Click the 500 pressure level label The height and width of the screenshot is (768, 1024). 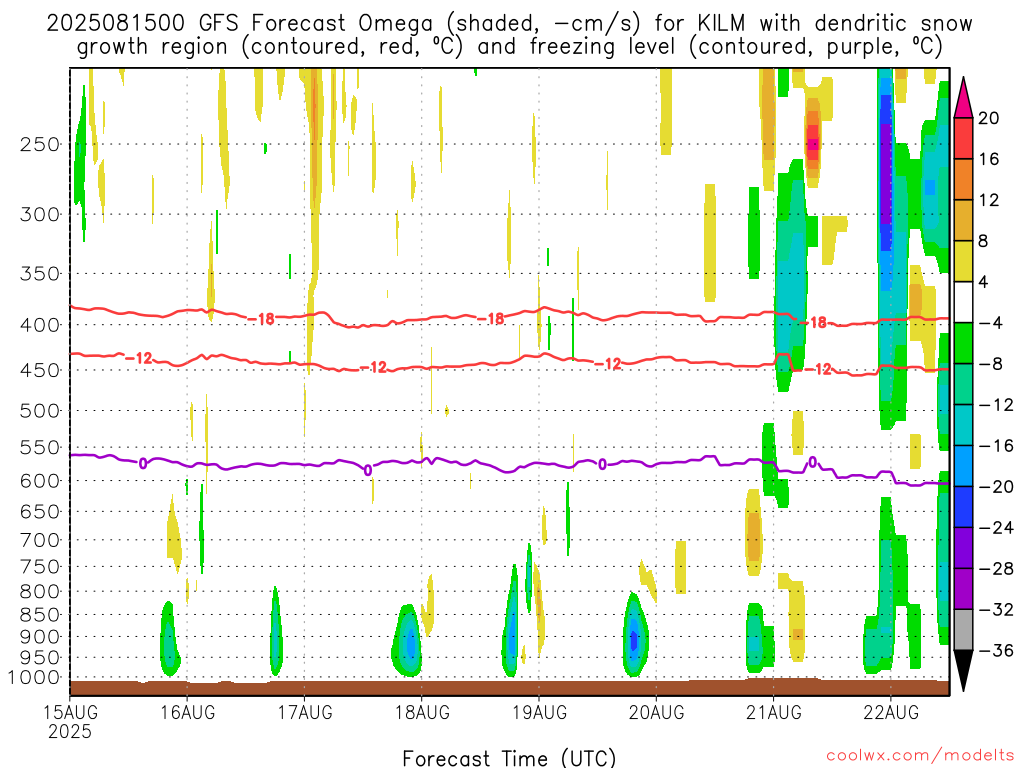[40, 411]
